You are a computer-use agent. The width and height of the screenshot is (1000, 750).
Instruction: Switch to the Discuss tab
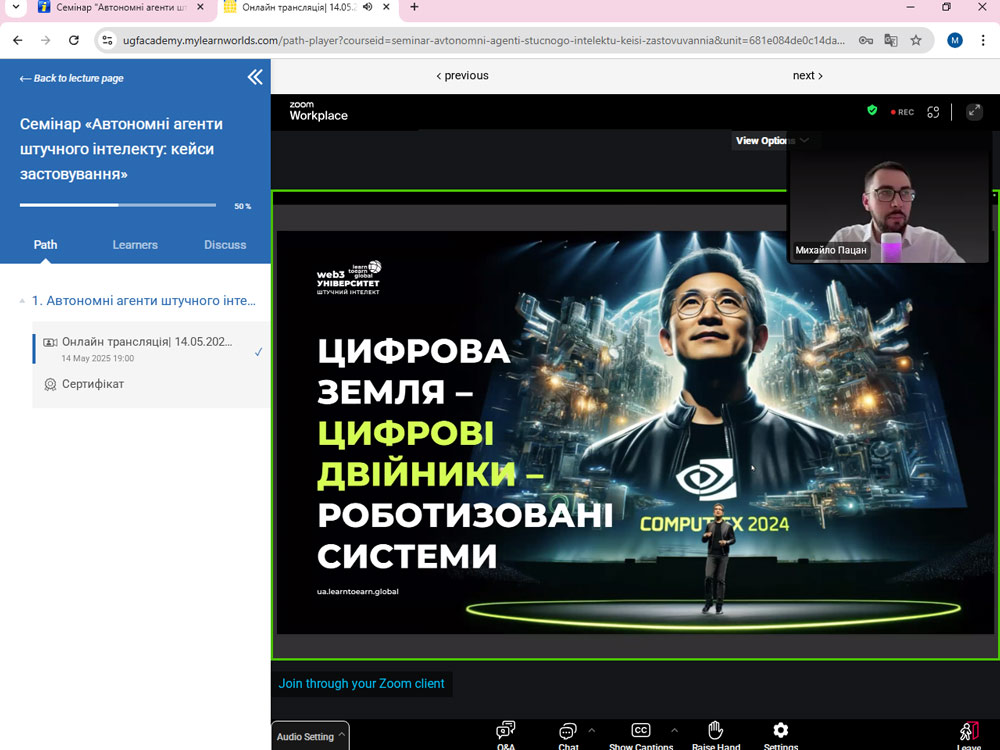coord(225,245)
